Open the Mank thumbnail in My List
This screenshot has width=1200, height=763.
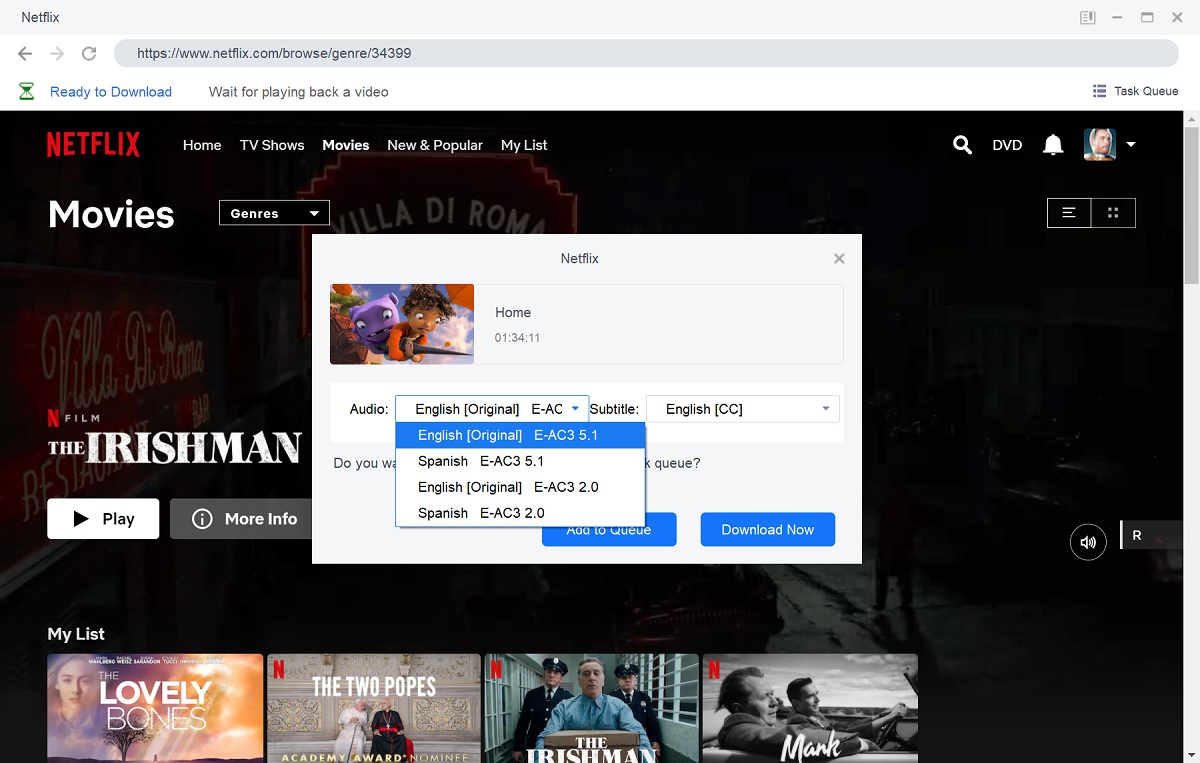coord(810,708)
